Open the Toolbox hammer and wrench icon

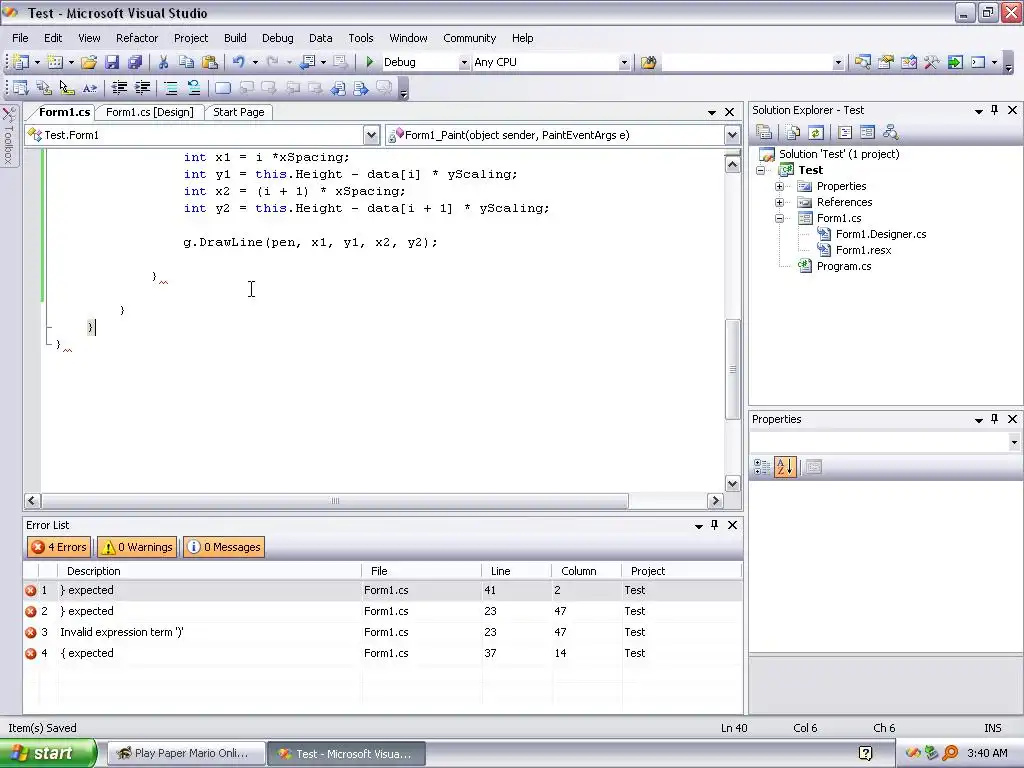coord(932,62)
